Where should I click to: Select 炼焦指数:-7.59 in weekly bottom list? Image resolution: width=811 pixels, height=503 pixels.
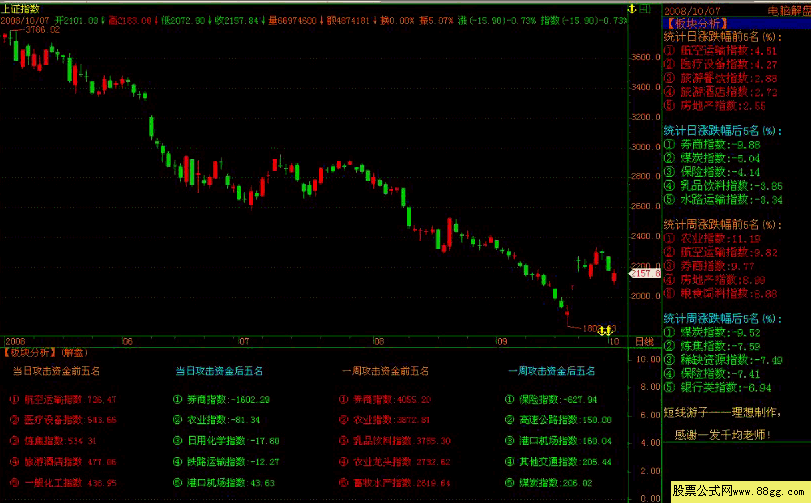pyautogui.click(x=712, y=346)
